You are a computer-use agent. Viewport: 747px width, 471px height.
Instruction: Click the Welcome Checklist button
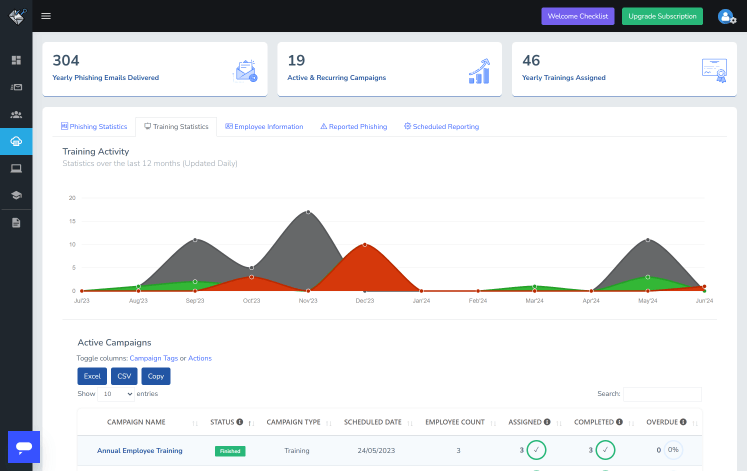(578, 16)
